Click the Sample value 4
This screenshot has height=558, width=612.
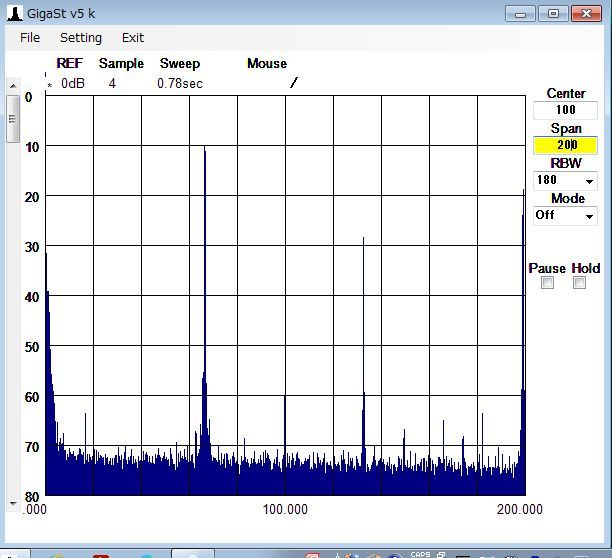(x=112, y=84)
